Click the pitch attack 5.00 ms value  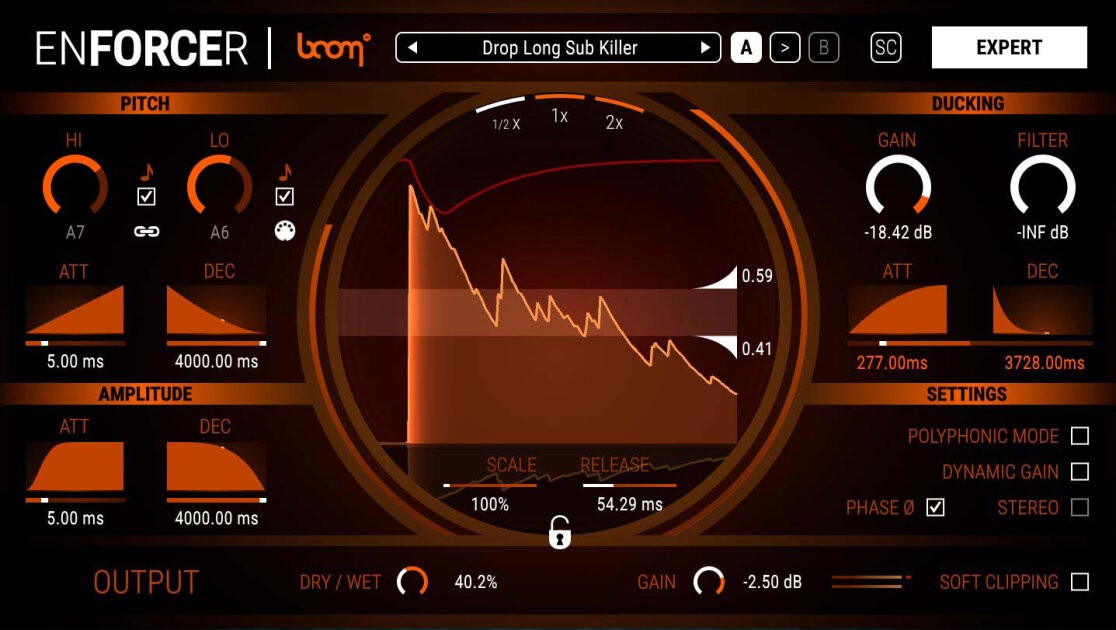point(75,362)
